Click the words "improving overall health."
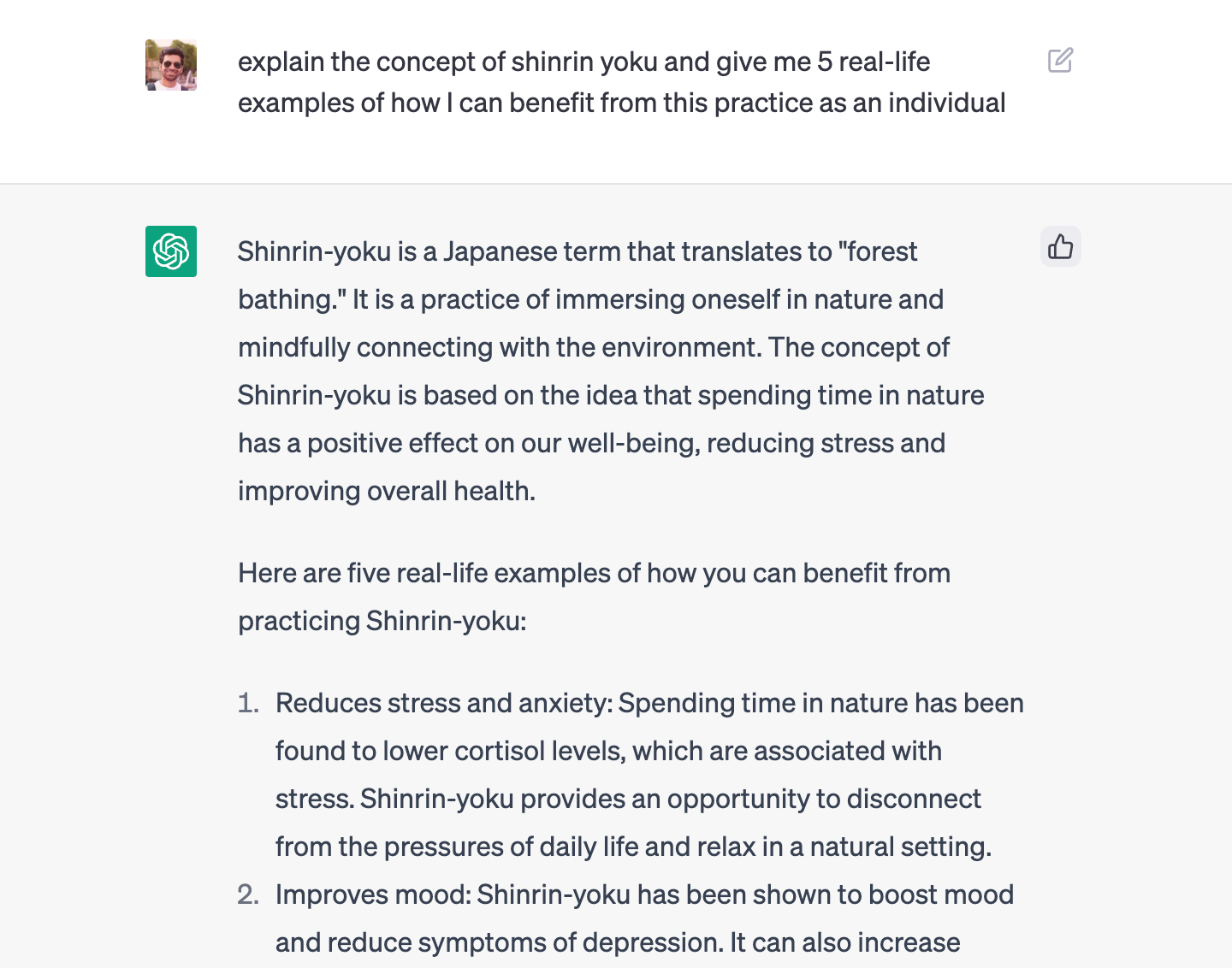This screenshot has width=1232, height=968. (387, 491)
